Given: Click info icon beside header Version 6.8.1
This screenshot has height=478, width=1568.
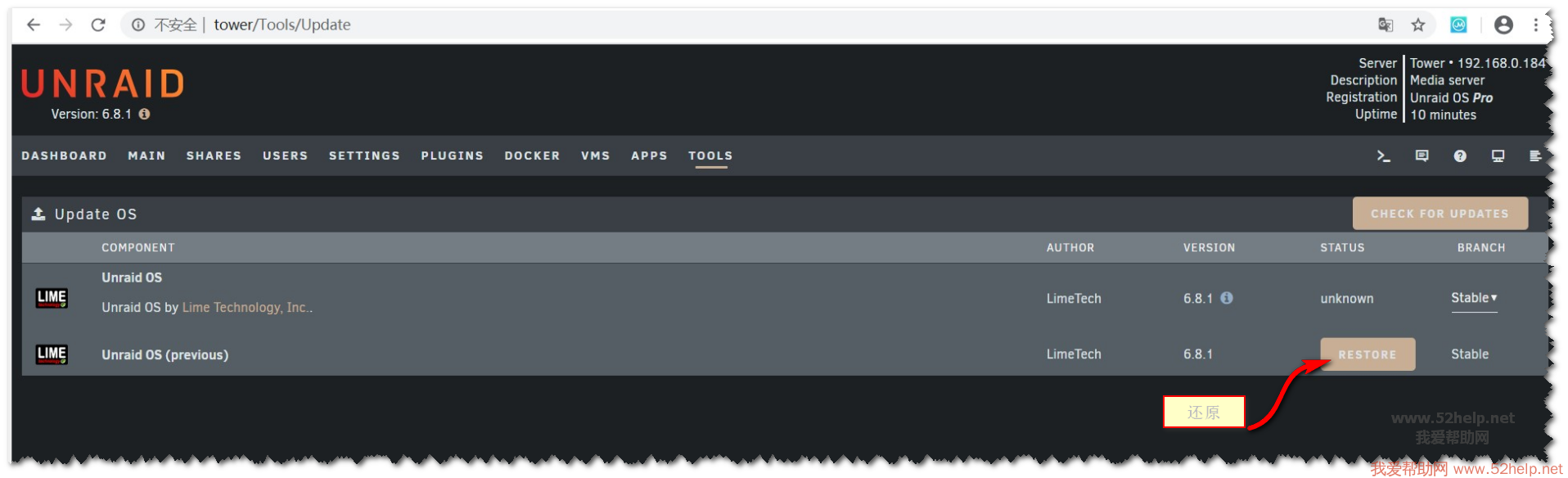Looking at the screenshot, I should click(144, 114).
